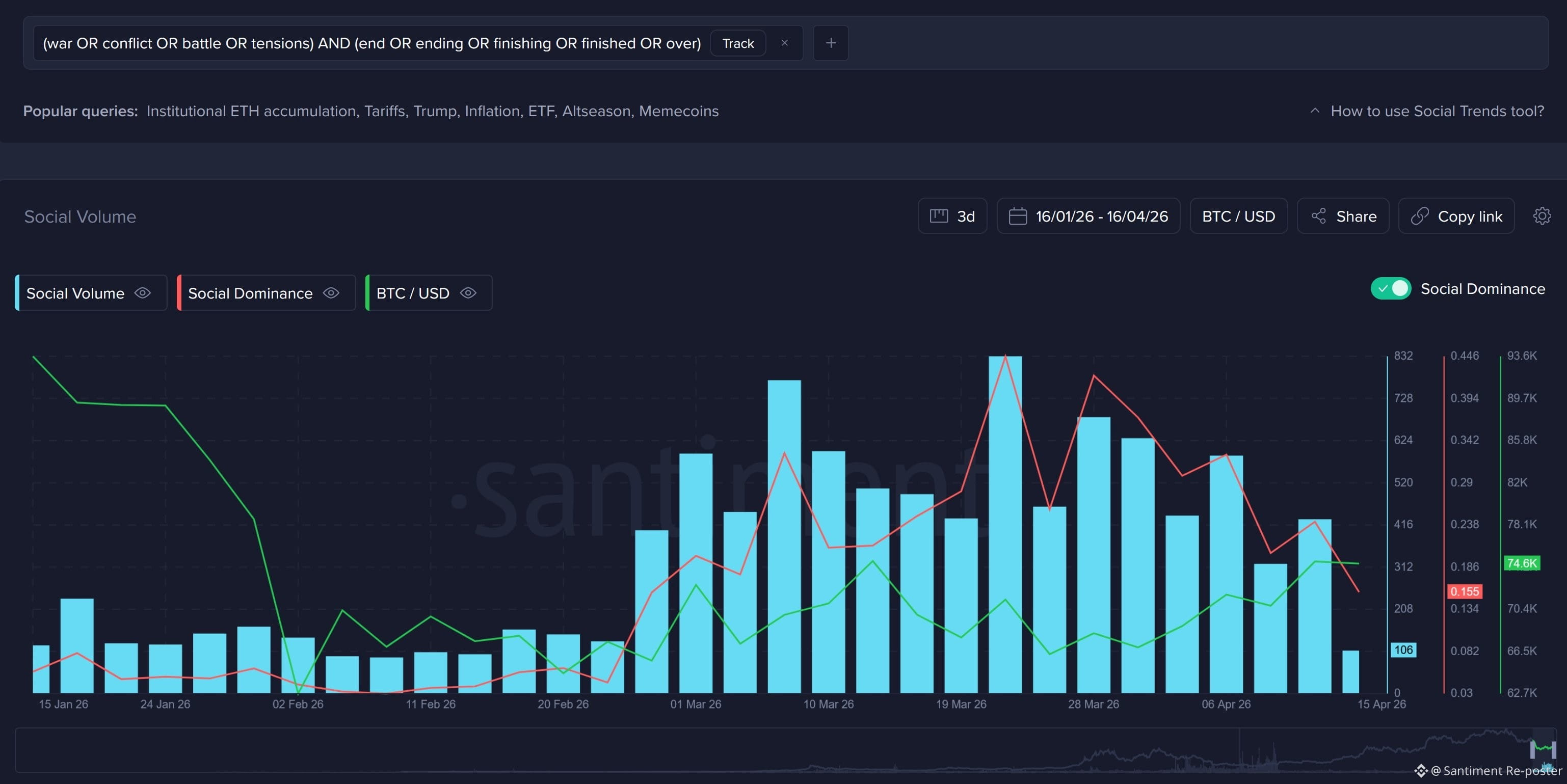The height and width of the screenshot is (784, 1567).
Task: Click the calendar icon in date range
Action: click(1018, 216)
